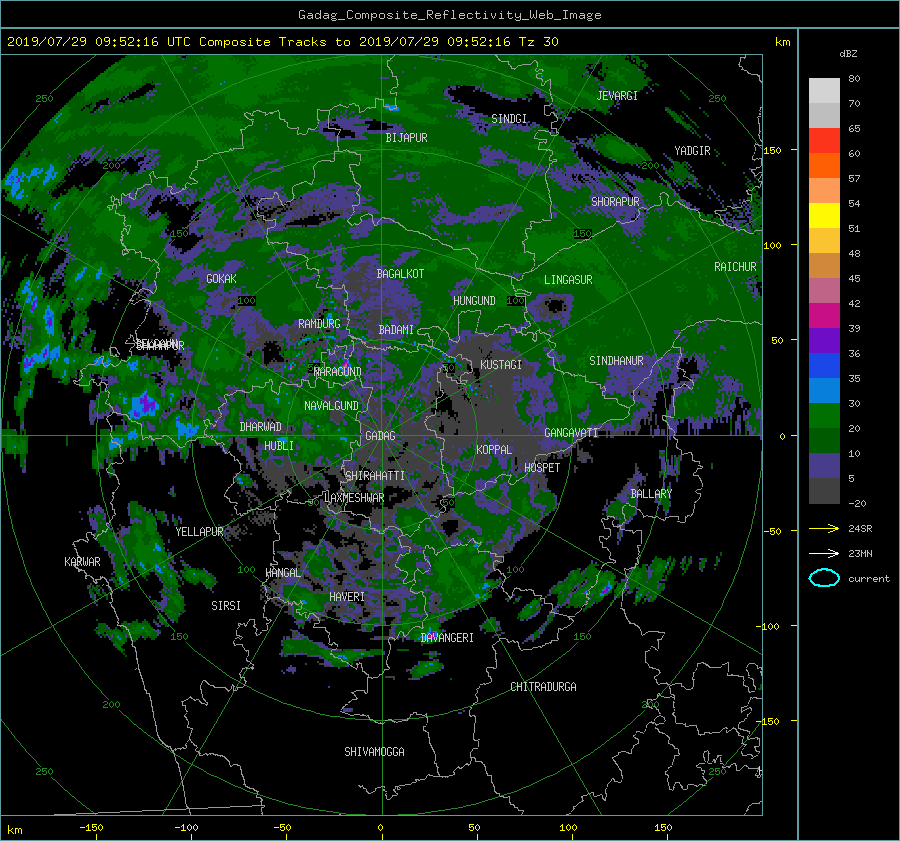This screenshot has height=841, width=900.
Task: Click the HUNGUND city label
Action: (474, 301)
